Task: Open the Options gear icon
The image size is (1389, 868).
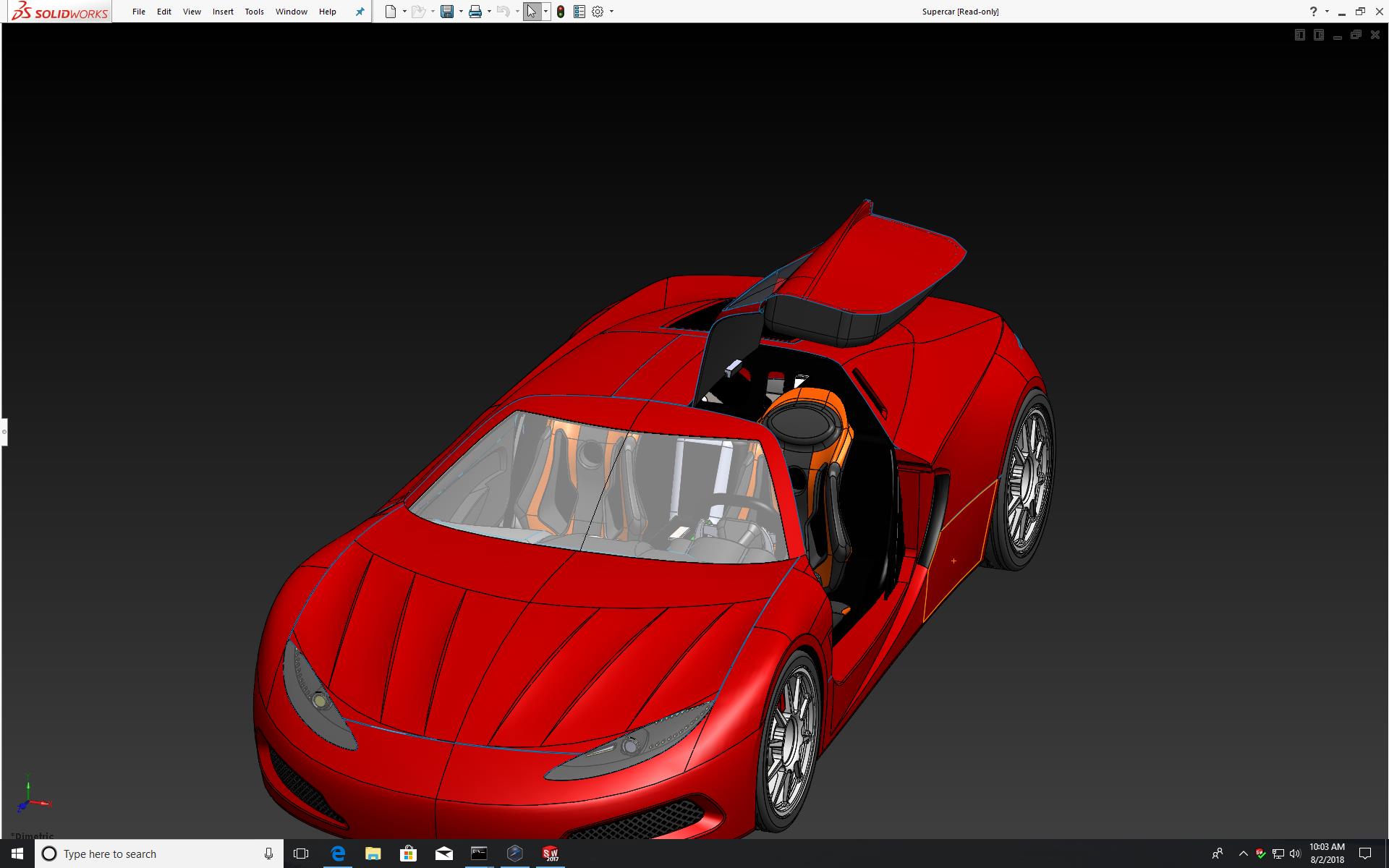Action: [x=598, y=12]
